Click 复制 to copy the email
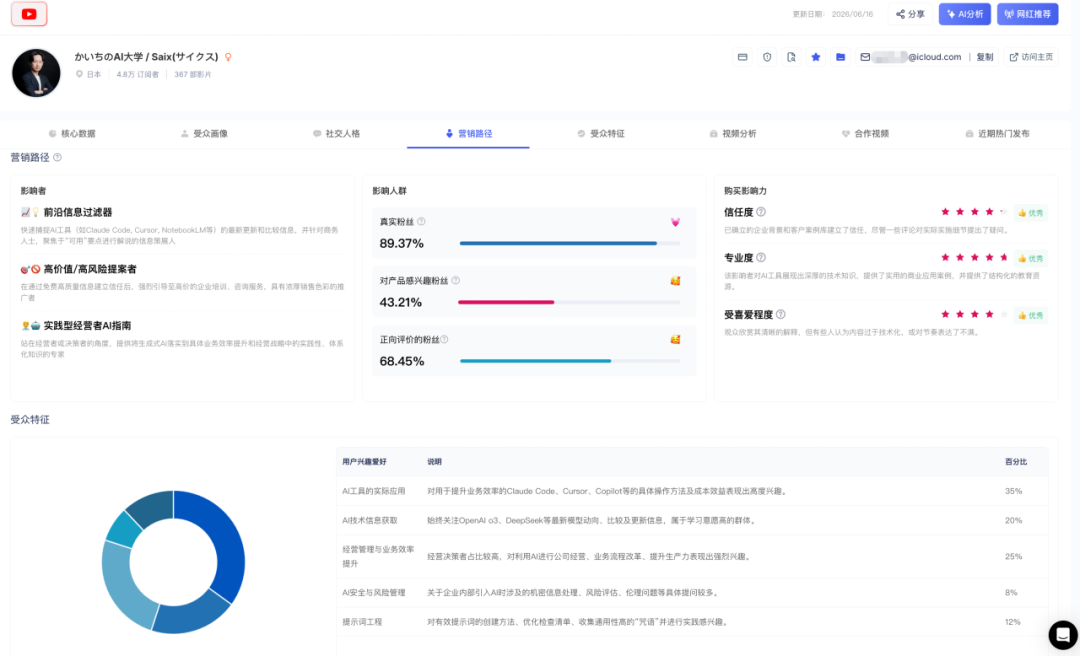The image size is (1080, 656). [x=985, y=57]
